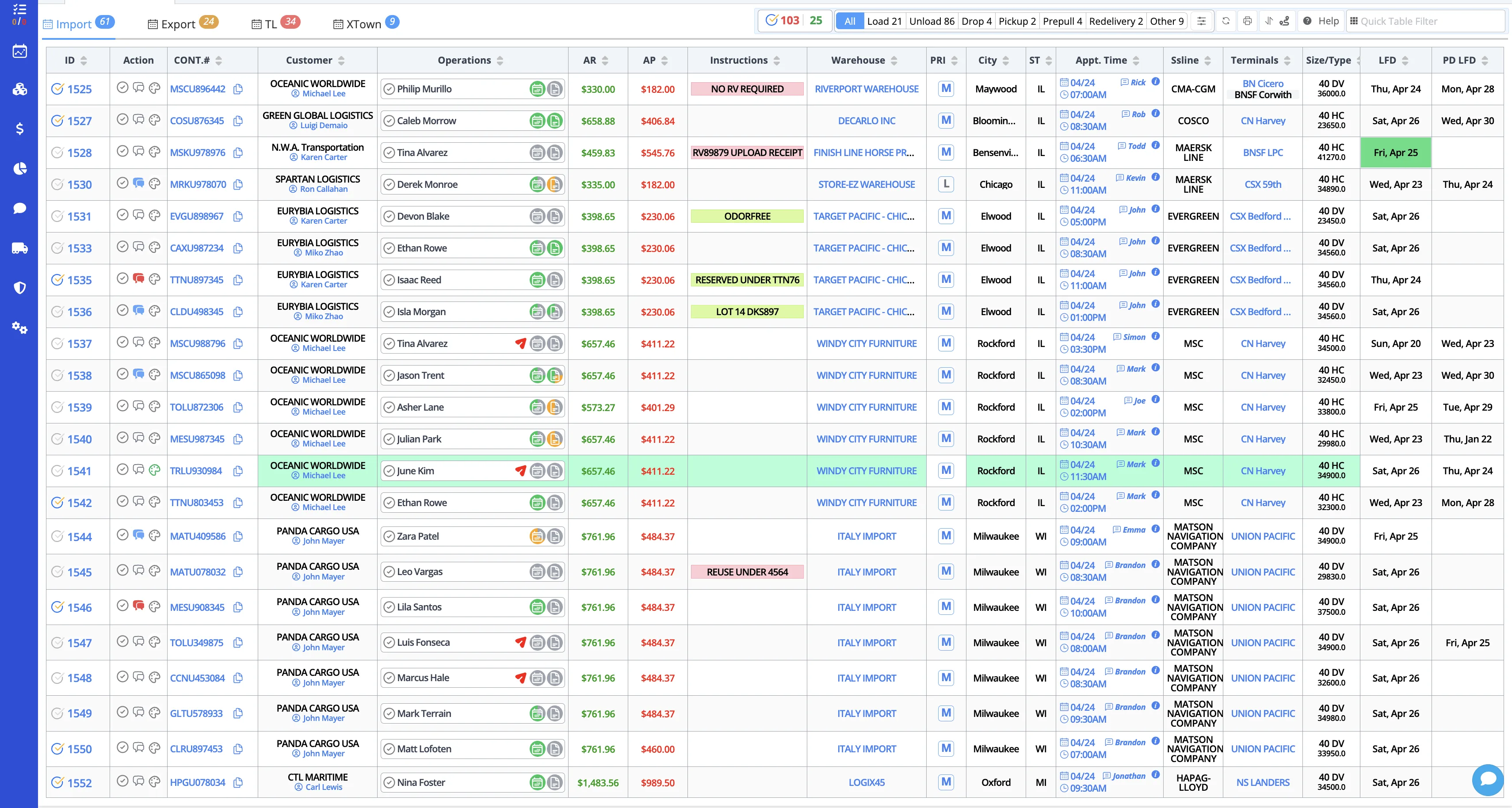Viewport: 1512px width, 808px height.
Task: Open the dollar sign billing icon in sidebar
Action: [19, 129]
